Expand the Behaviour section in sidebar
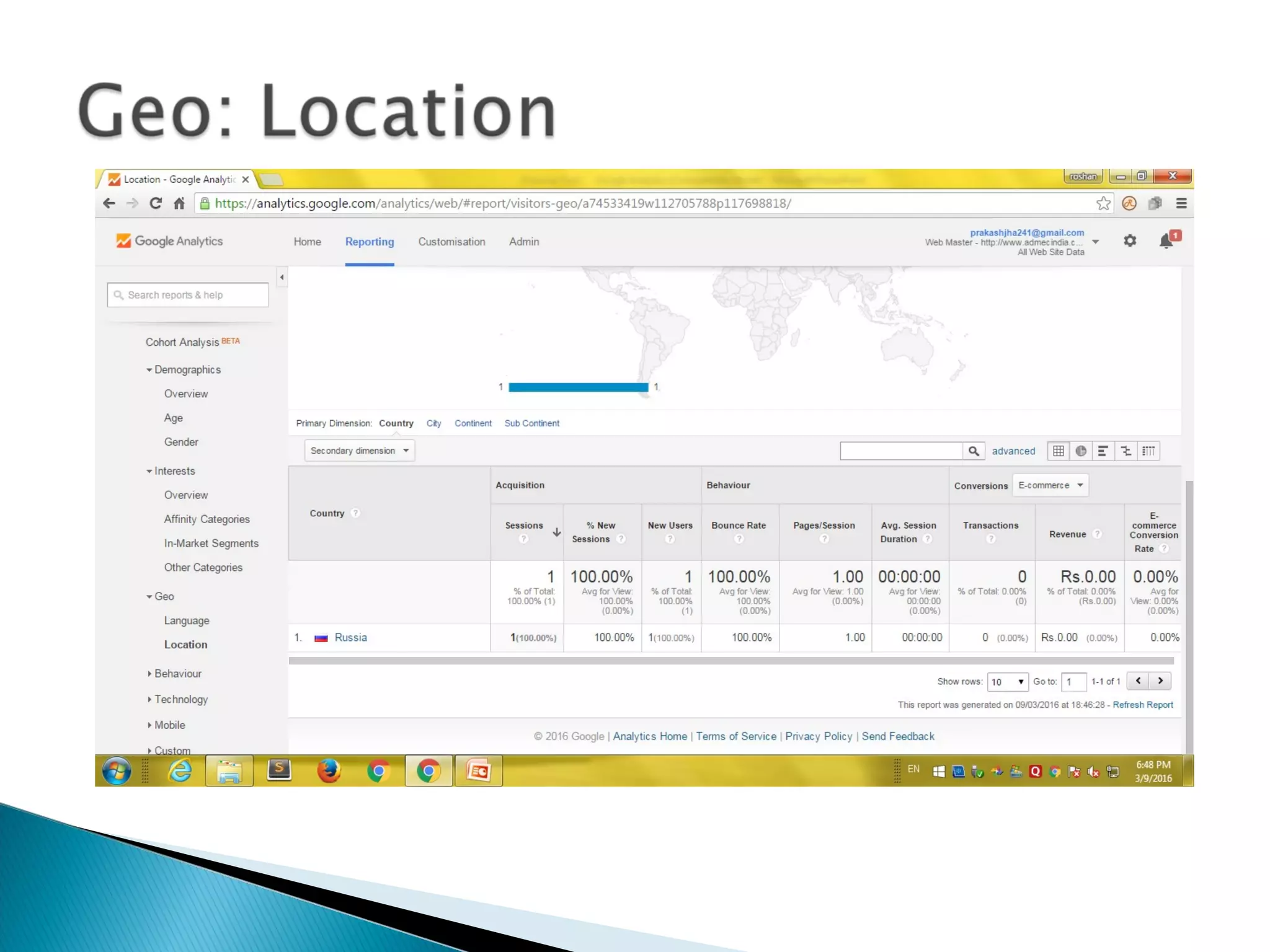This screenshot has height=952, width=1270. point(177,674)
